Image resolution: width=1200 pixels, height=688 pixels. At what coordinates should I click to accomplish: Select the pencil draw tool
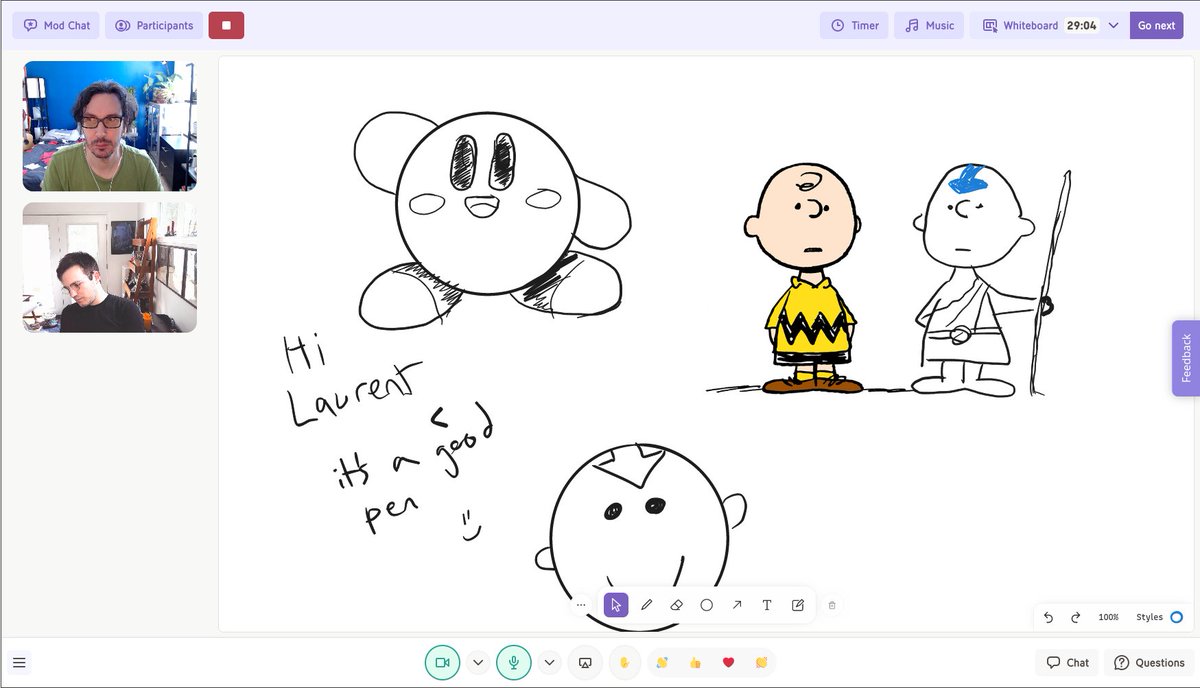[x=647, y=605]
